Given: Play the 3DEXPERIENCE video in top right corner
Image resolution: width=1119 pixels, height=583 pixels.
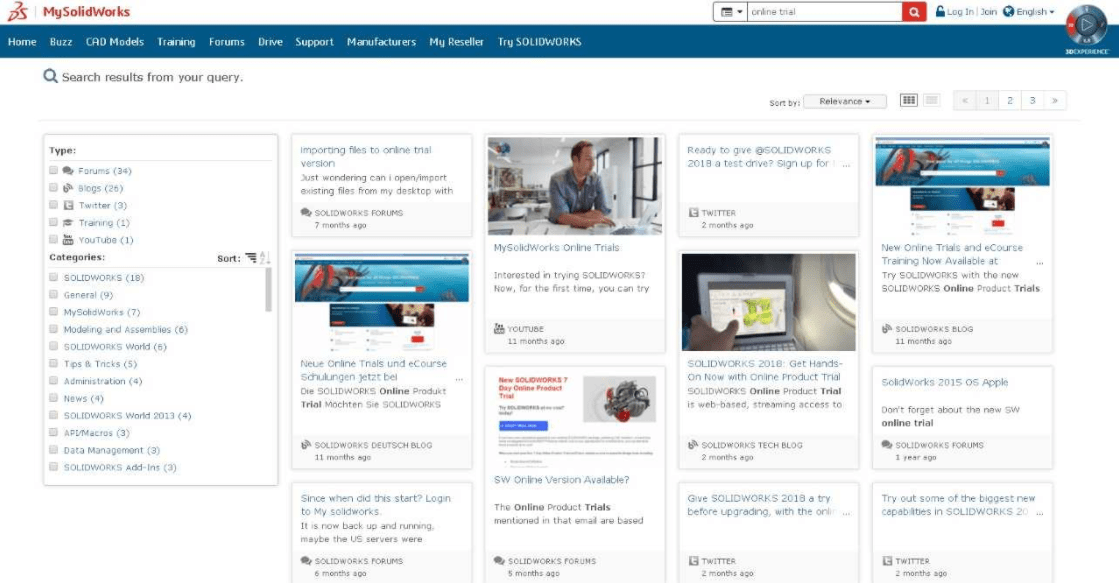Looking at the screenshot, I should tap(1085, 25).
